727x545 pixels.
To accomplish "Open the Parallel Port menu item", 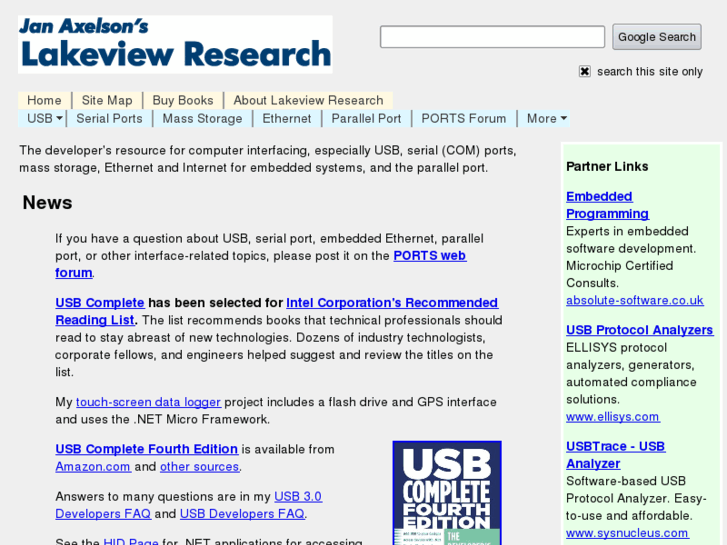I will 366,118.
